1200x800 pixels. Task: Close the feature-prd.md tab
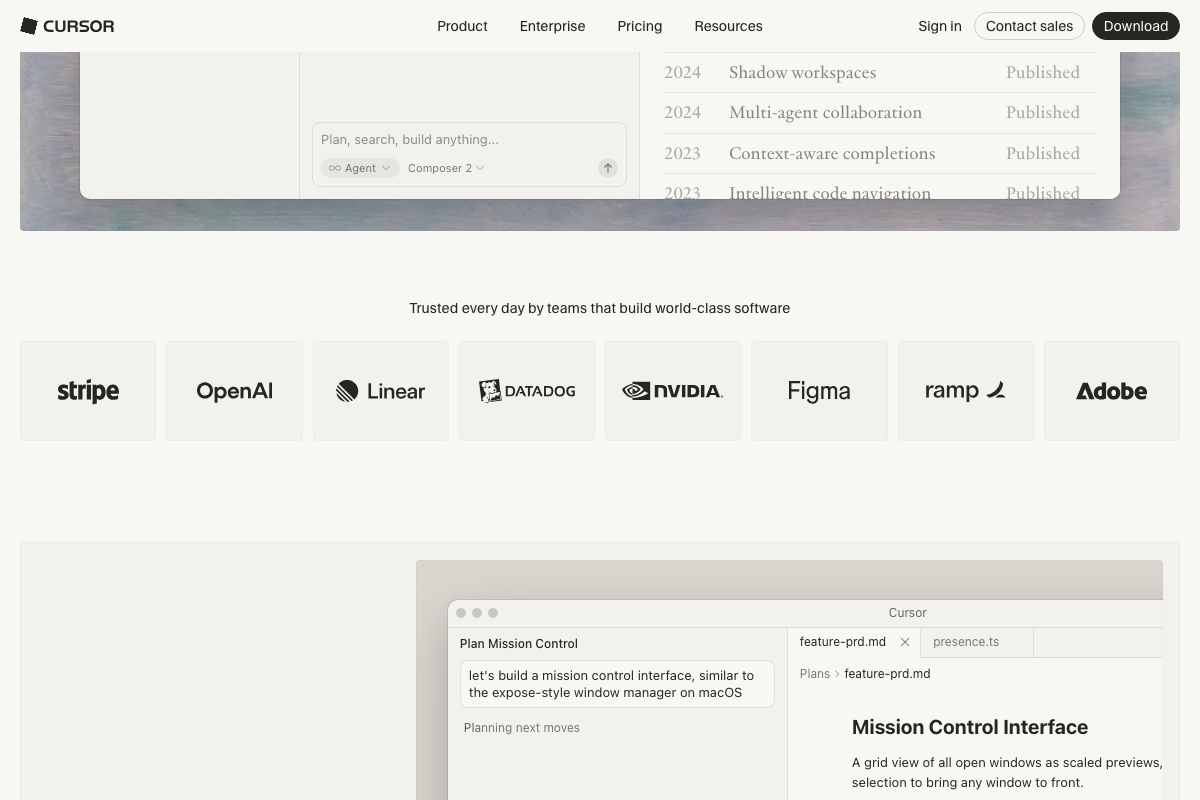tap(905, 642)
